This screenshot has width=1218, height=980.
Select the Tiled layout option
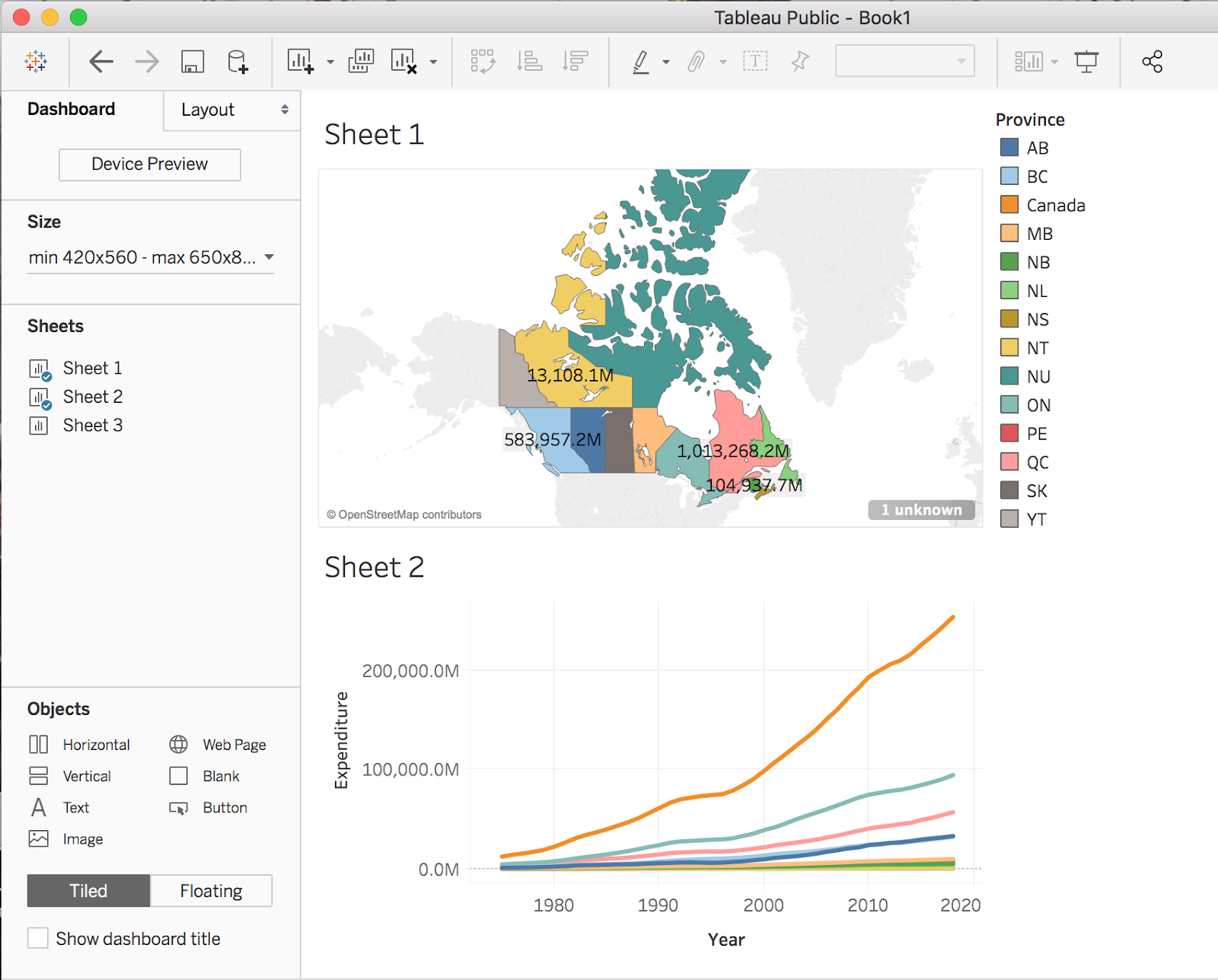click(x=88, y=890)
